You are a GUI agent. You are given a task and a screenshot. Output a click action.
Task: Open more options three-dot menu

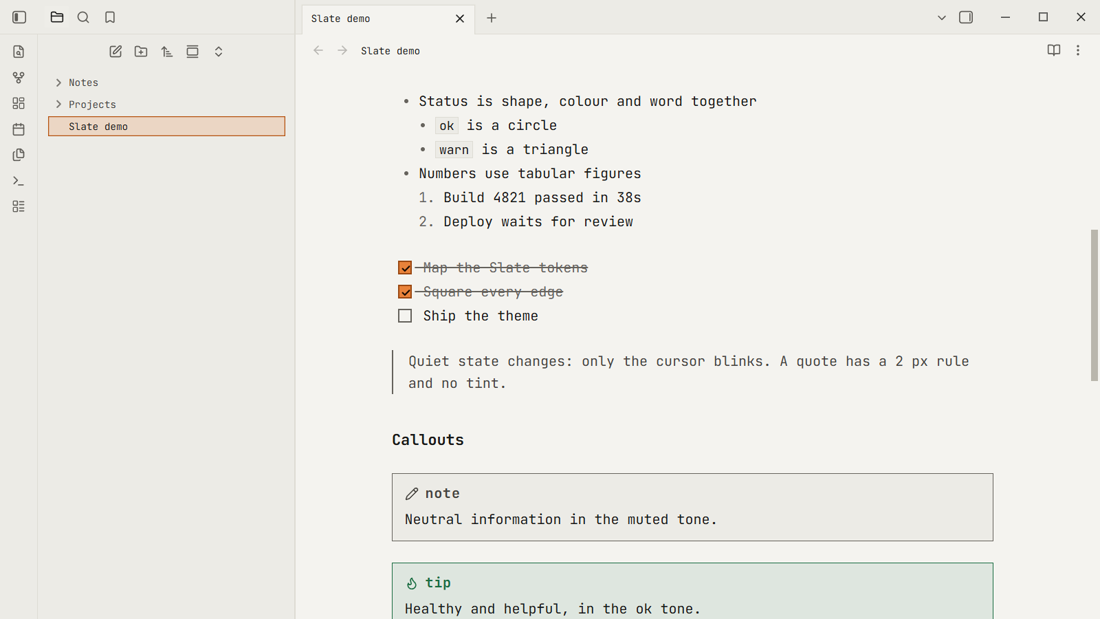(1078, 50)
